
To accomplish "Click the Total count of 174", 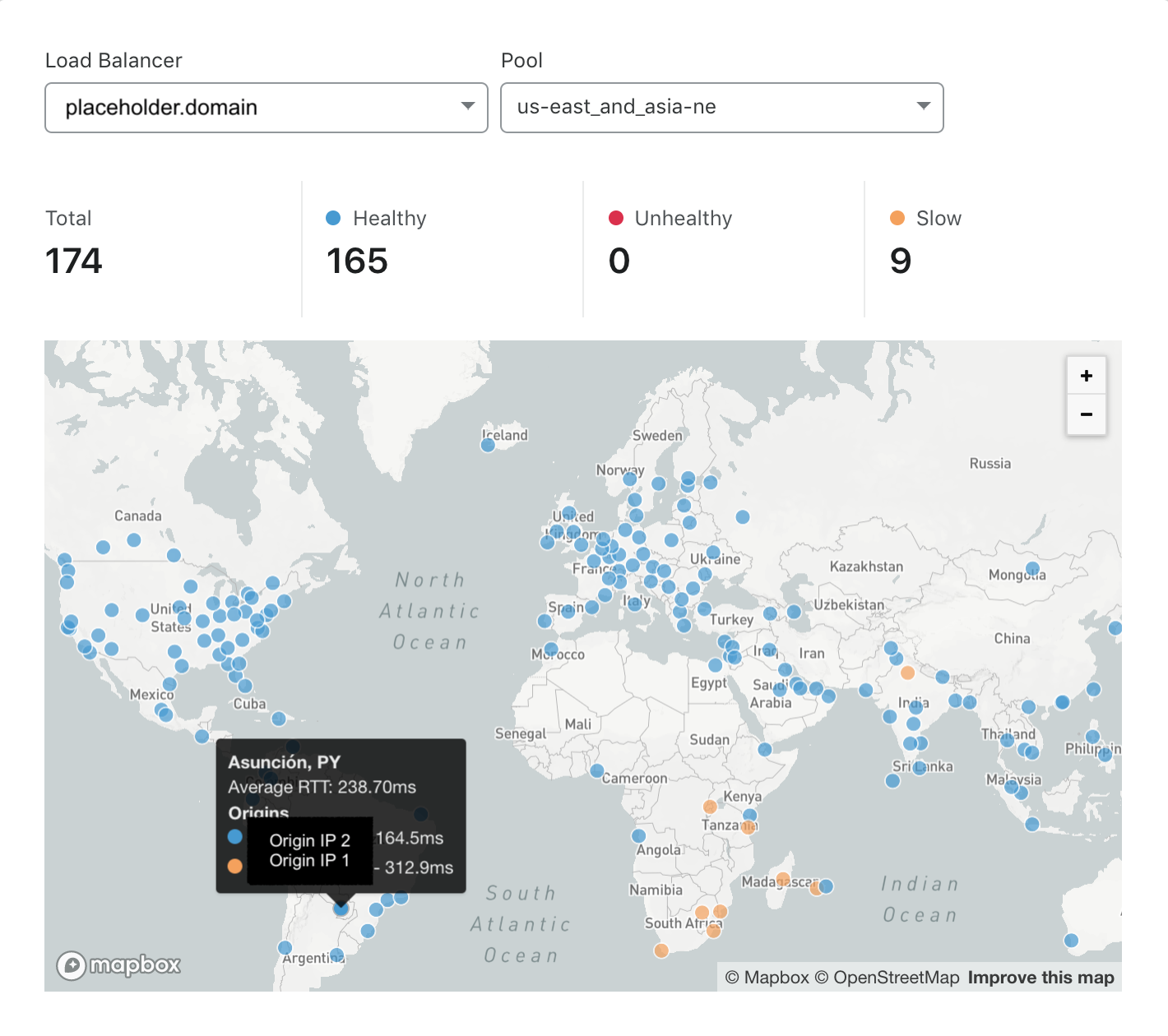I will 74,261.
